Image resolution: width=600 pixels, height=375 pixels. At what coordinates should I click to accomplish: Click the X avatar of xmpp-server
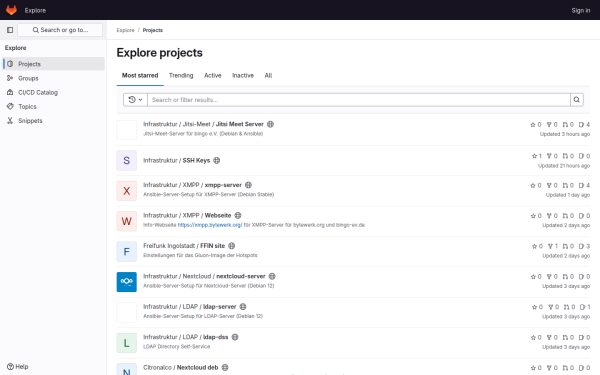(x=127, y=191)
